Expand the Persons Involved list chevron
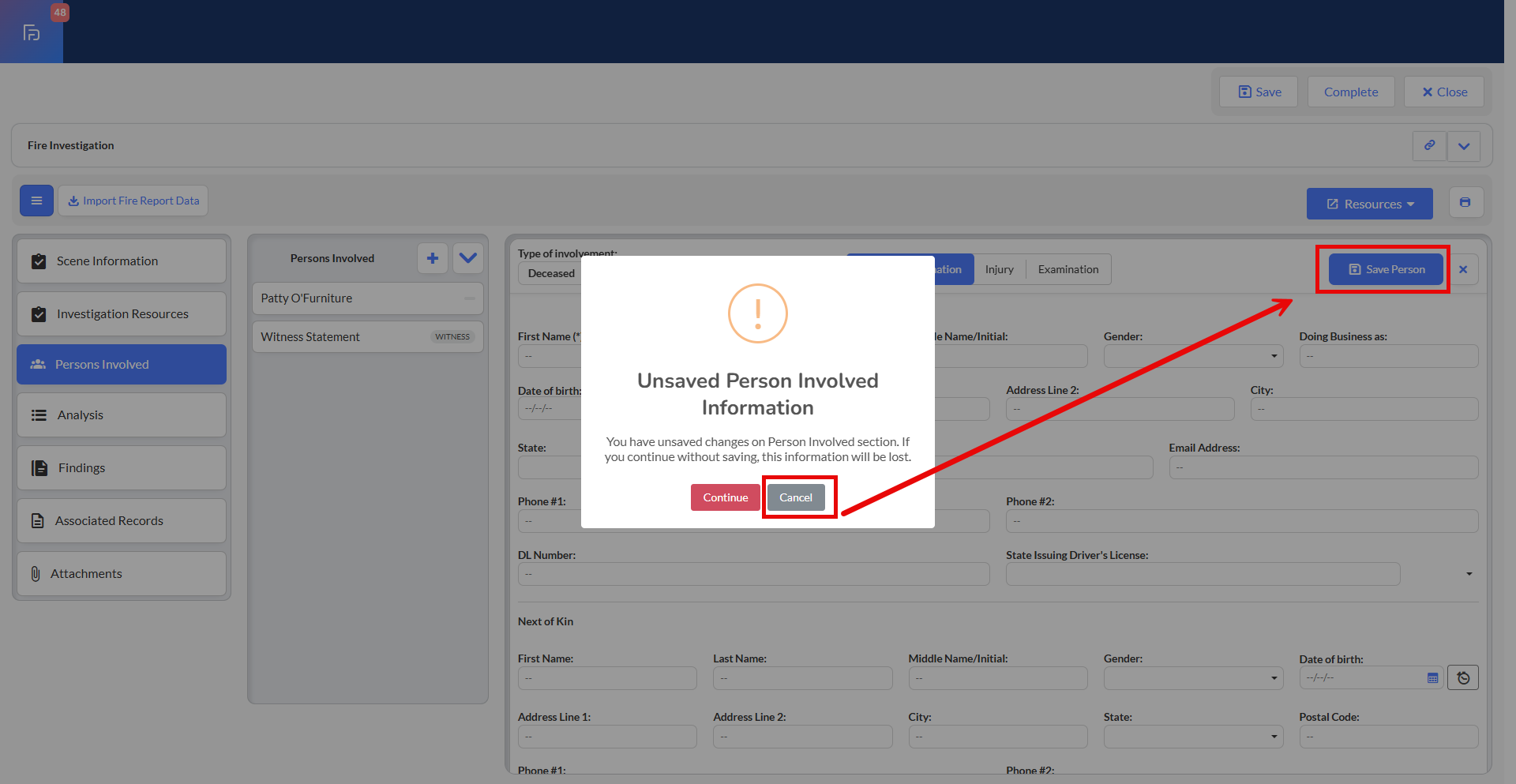The height and width of the screenshot is (784, 1516). (x=468, y=258)
